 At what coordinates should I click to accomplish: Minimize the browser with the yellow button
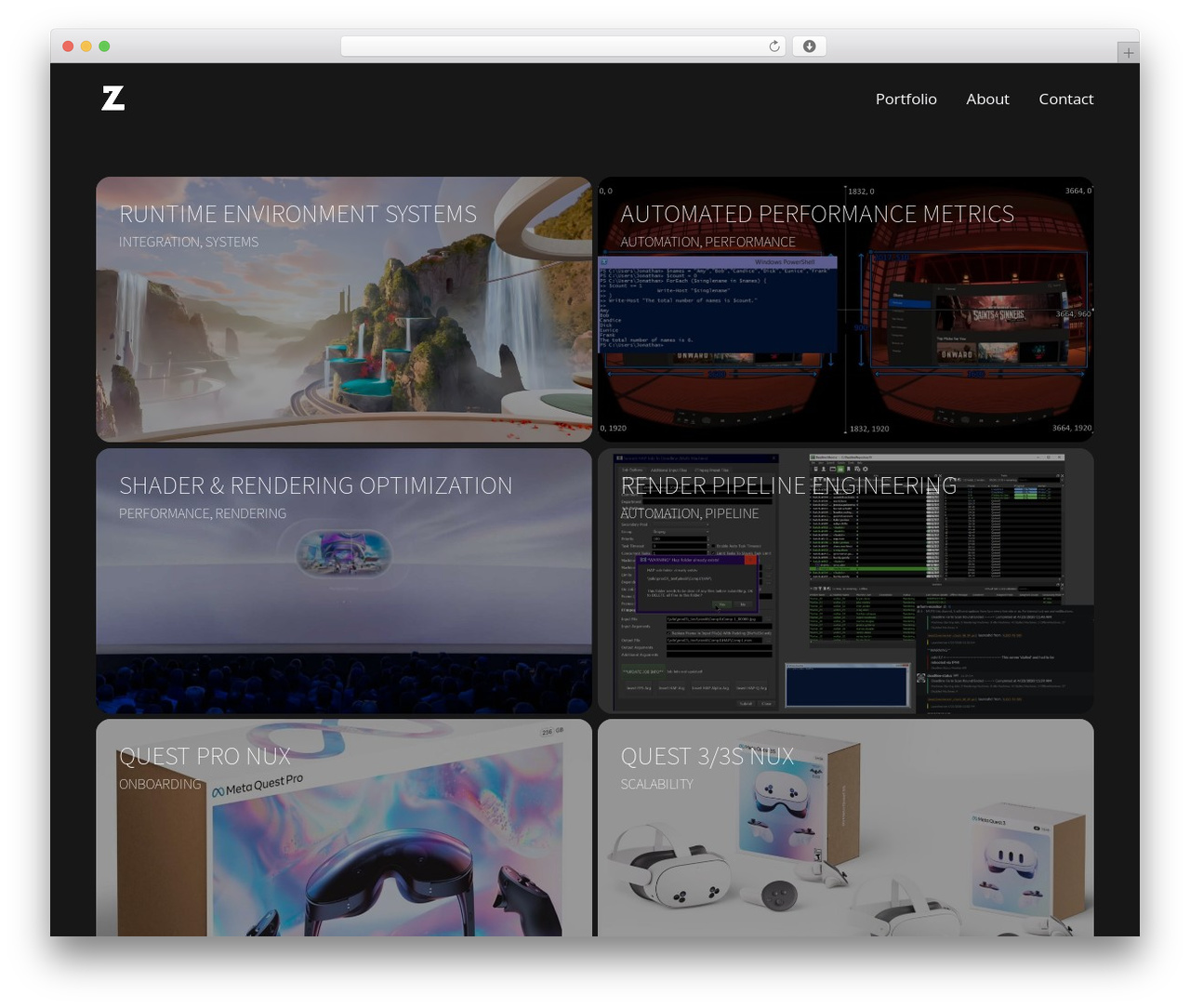point(86,46)
